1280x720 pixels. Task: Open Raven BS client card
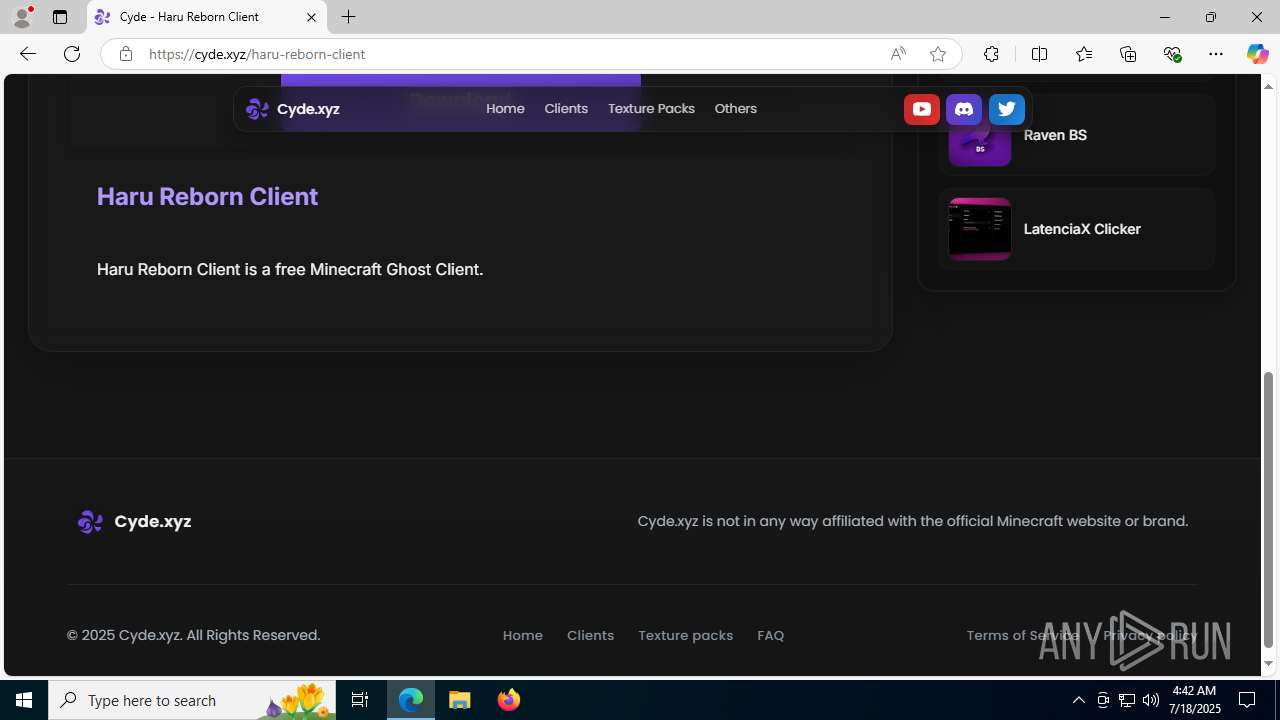tap(1076, 135)
